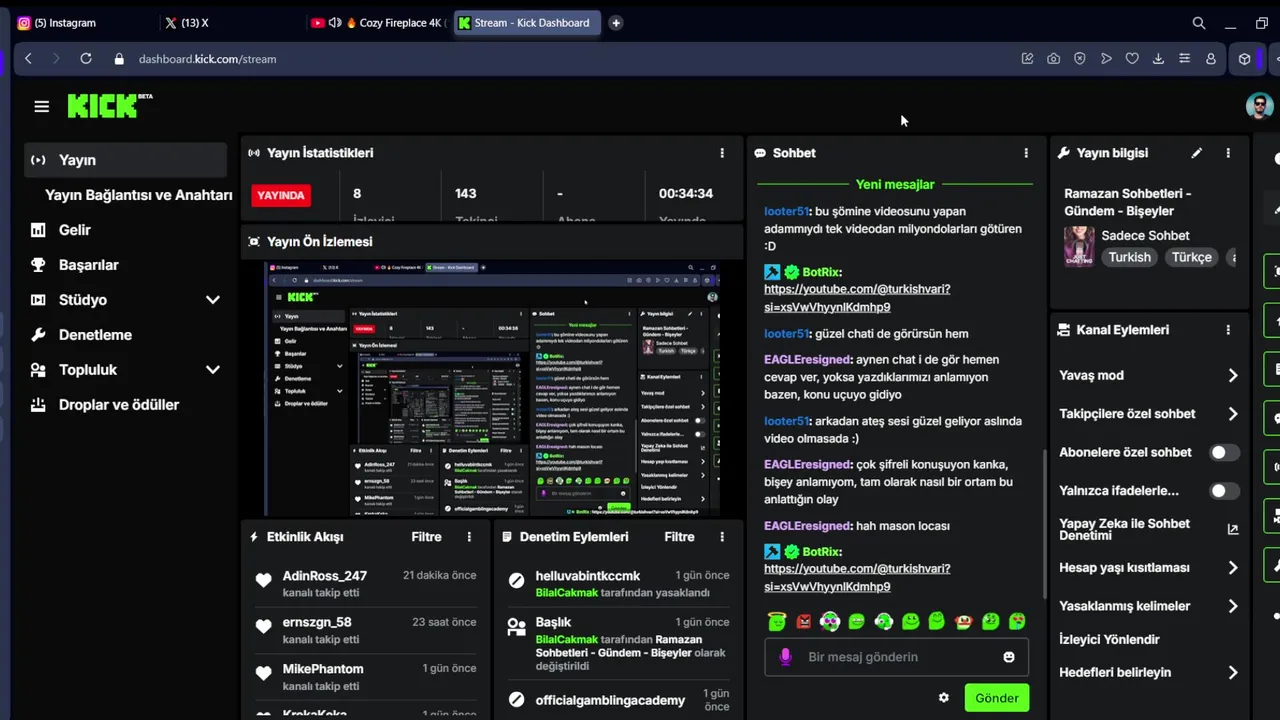The image size is (1280, 720).
Task: Open the emoji picker in chat input
Action: point(1009,657)
